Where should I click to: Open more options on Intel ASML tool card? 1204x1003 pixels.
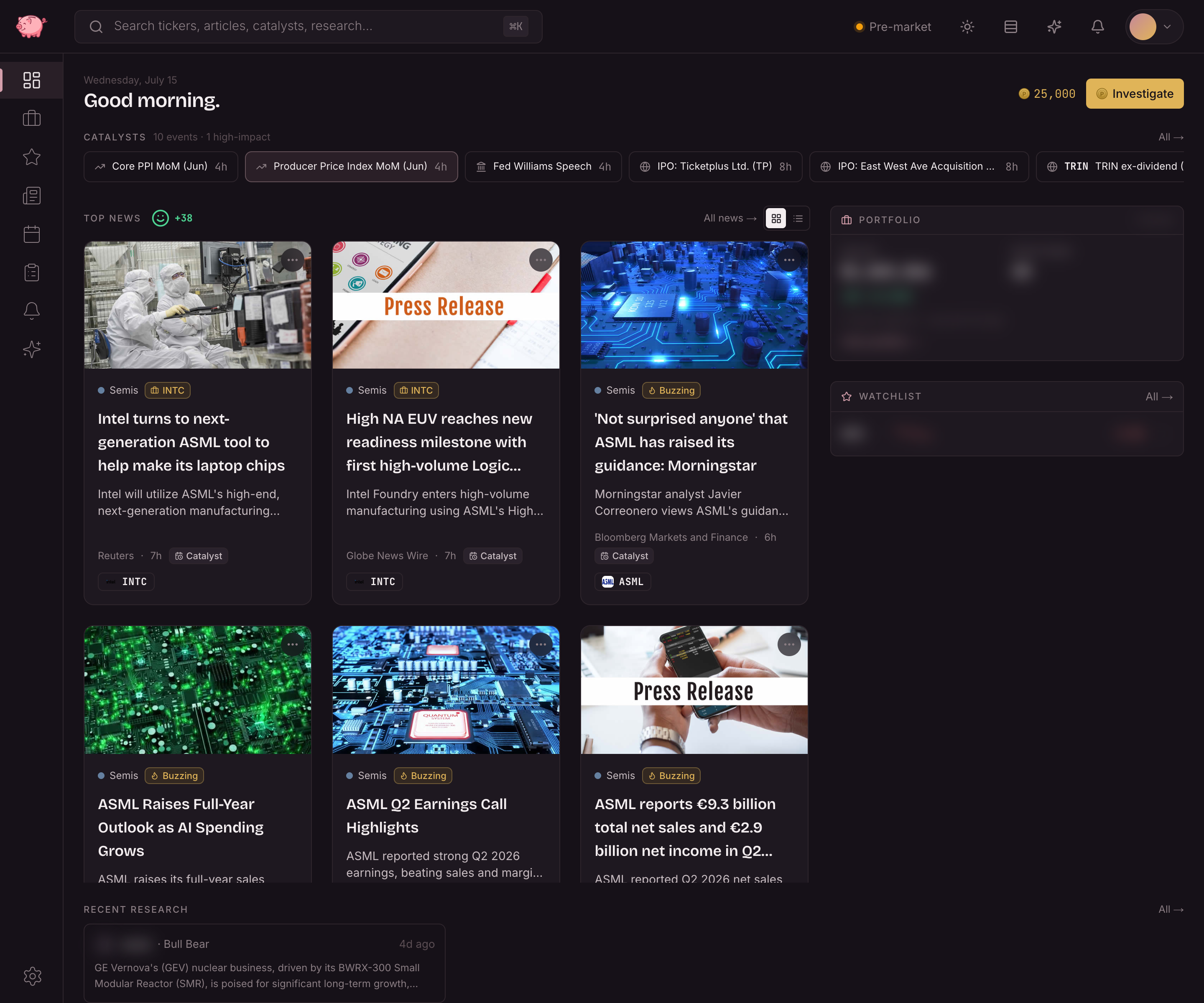[292, 260]
